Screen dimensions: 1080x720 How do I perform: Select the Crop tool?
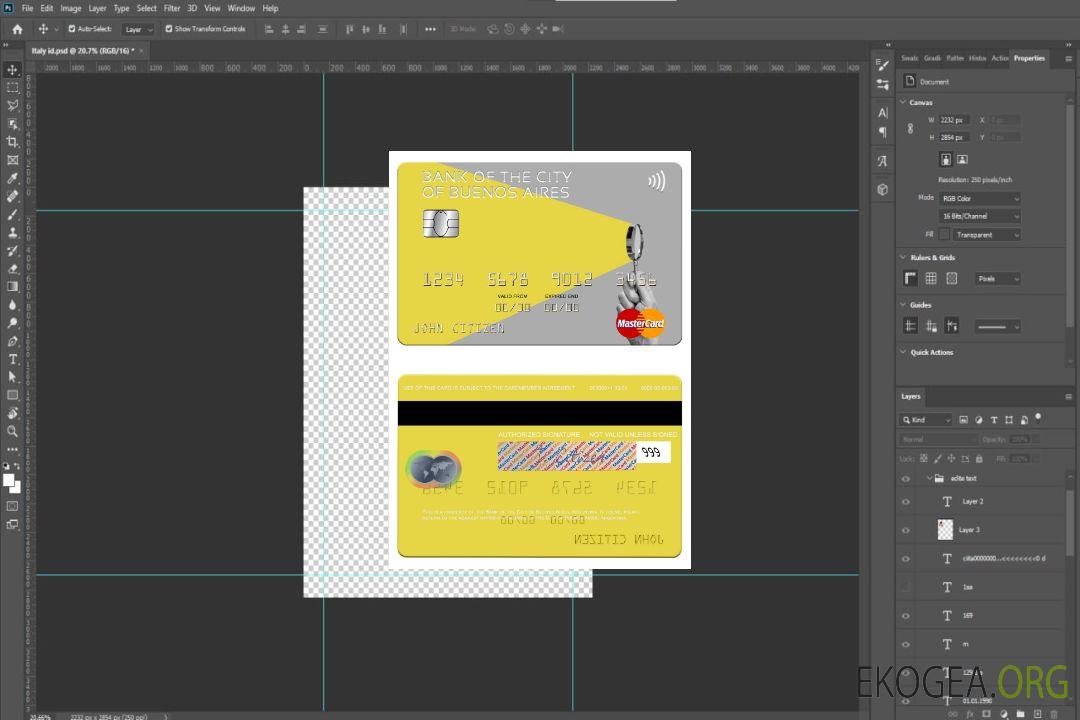(13, 142)
